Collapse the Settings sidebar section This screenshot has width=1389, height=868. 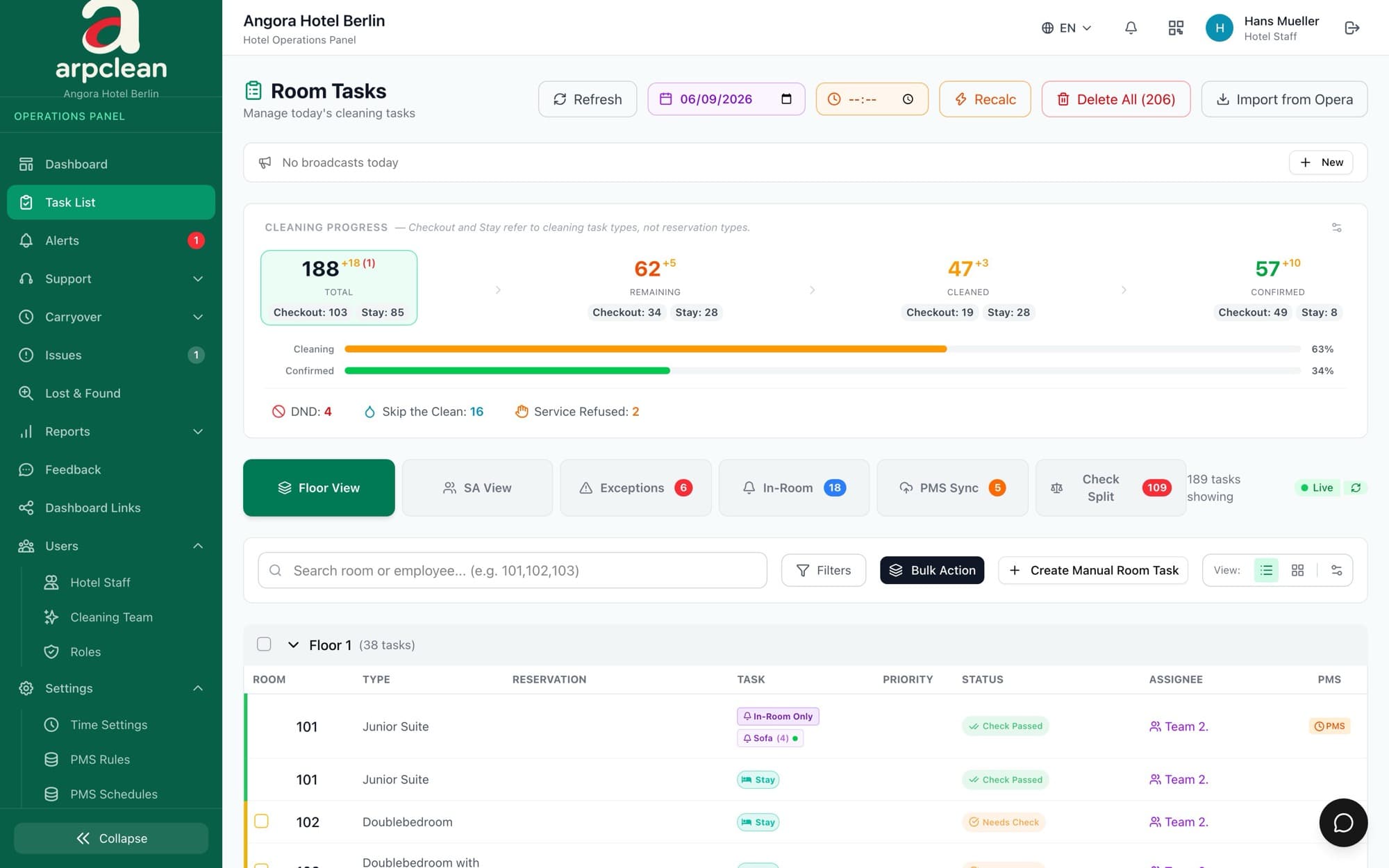coord(111,688)
